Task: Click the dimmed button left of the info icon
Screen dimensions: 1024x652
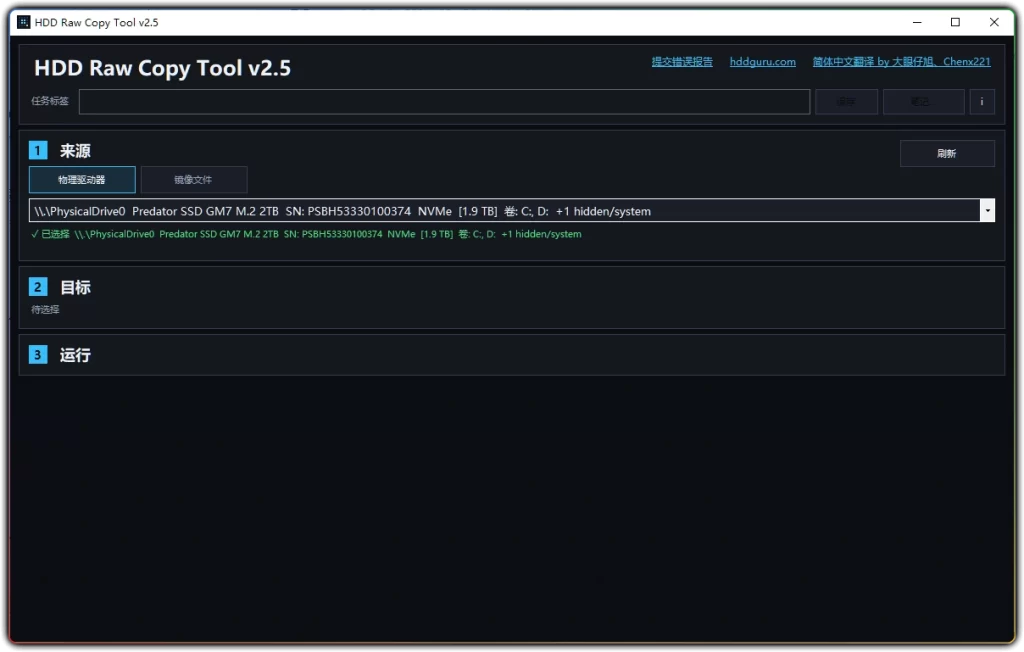Action: 923,101
